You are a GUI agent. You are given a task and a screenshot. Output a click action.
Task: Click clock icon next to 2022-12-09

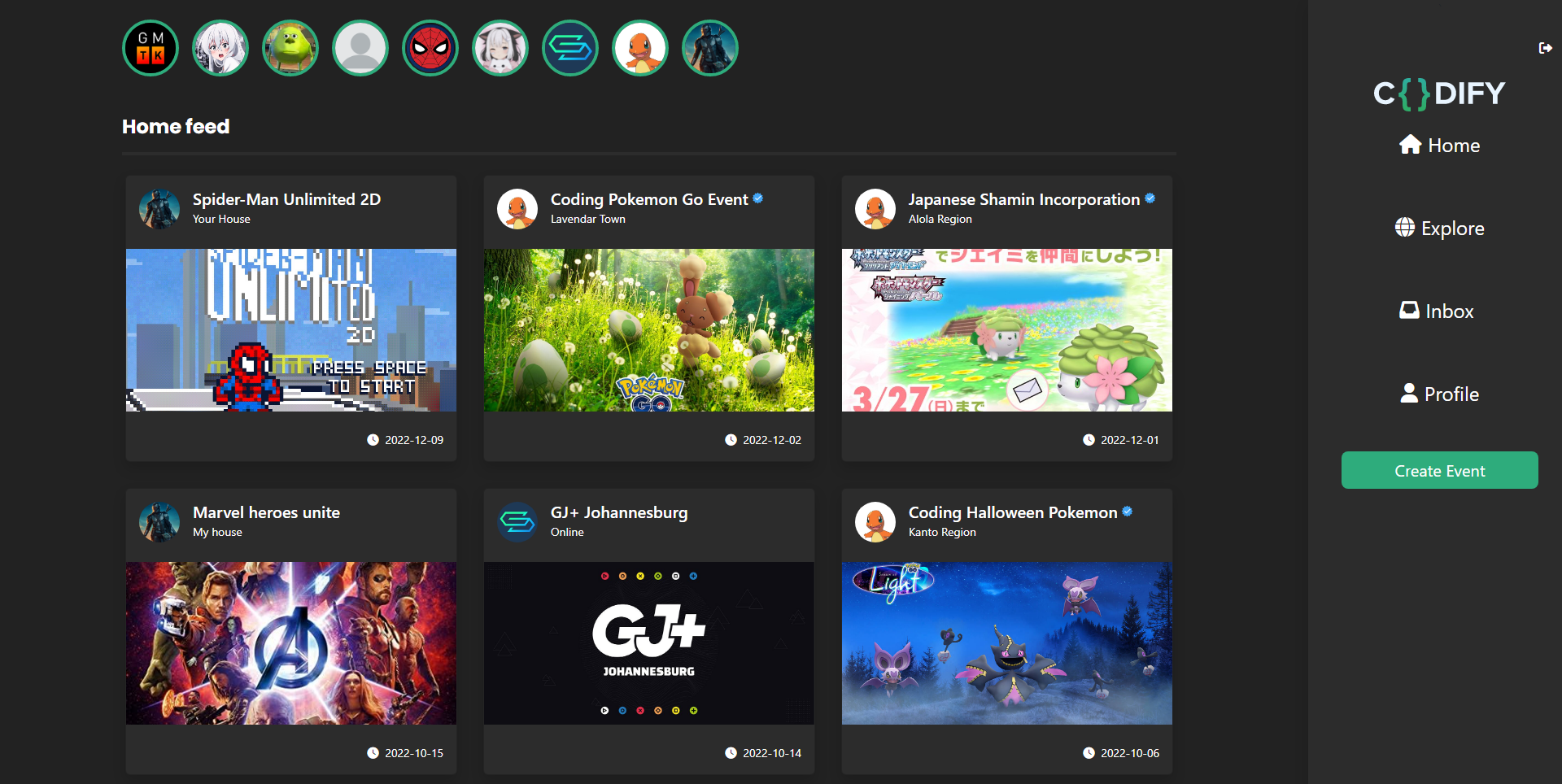pyautogui.click(x=373, y=439)
